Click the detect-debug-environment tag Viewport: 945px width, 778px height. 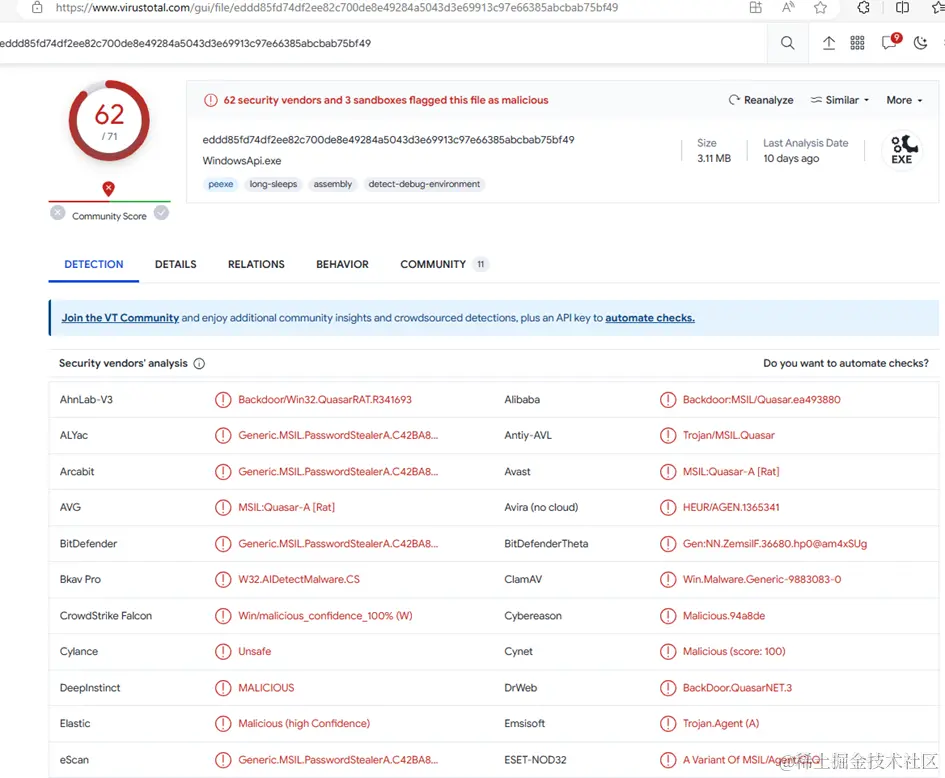coord(424,184)
